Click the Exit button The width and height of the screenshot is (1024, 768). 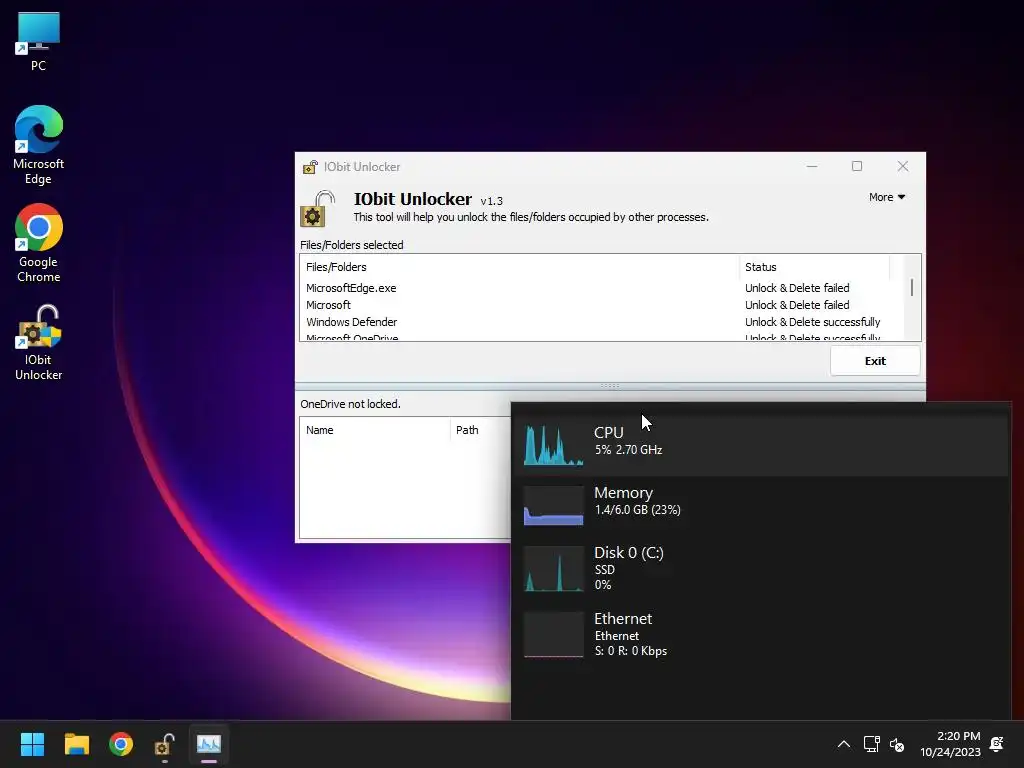click(x=875, y=361)
